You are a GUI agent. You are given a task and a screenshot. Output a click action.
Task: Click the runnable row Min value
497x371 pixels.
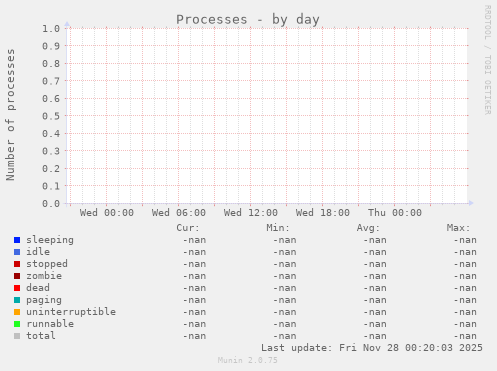[x=285, y=324]
